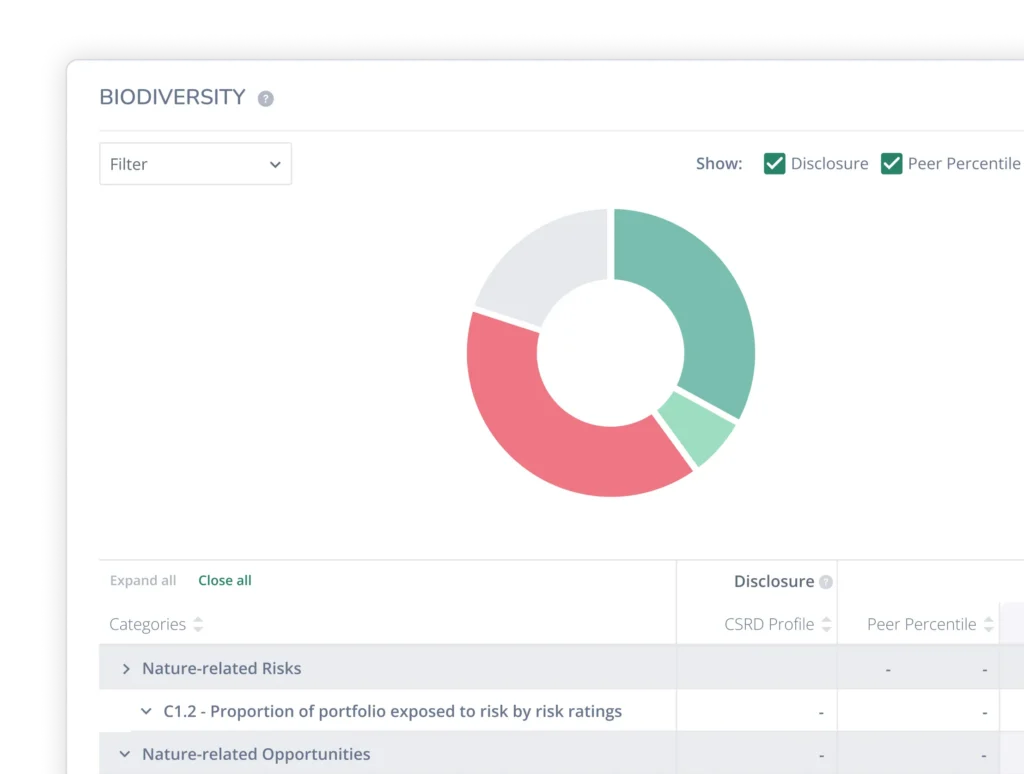1024x774 pixels.
Task: Click the Disclosure column help icon
Action: [825, 582]
